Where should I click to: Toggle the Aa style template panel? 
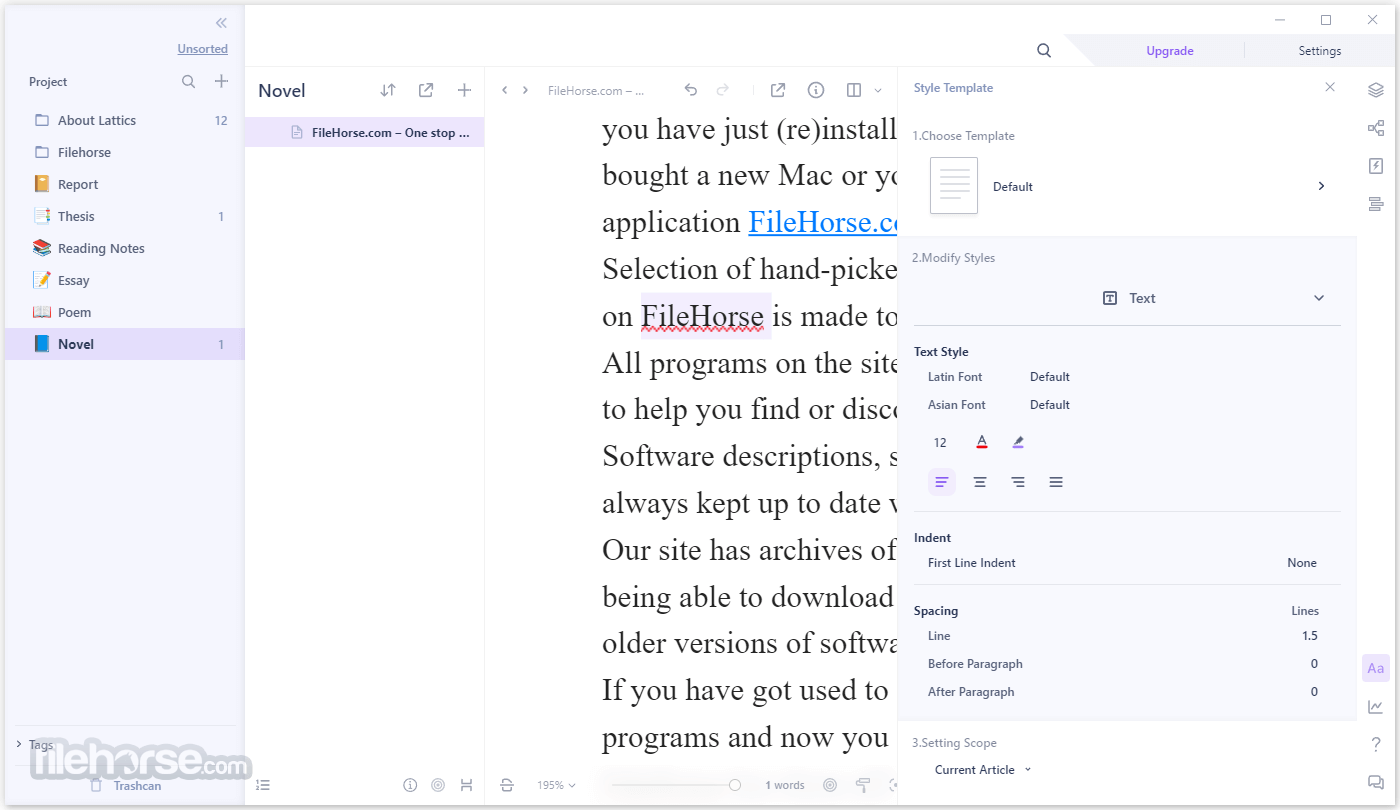click(x=1376, y=668)
